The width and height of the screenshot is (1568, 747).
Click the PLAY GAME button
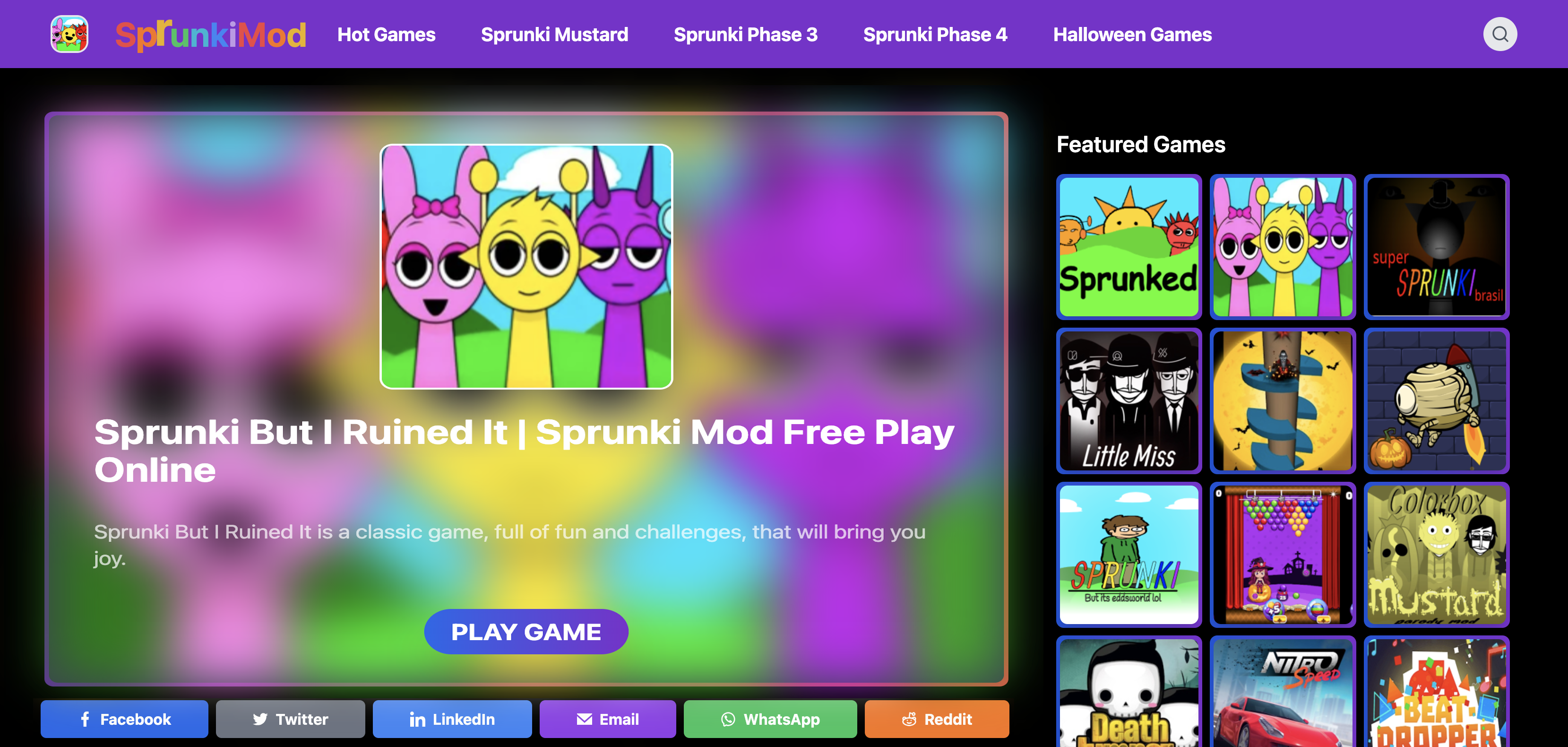point(526,631)
